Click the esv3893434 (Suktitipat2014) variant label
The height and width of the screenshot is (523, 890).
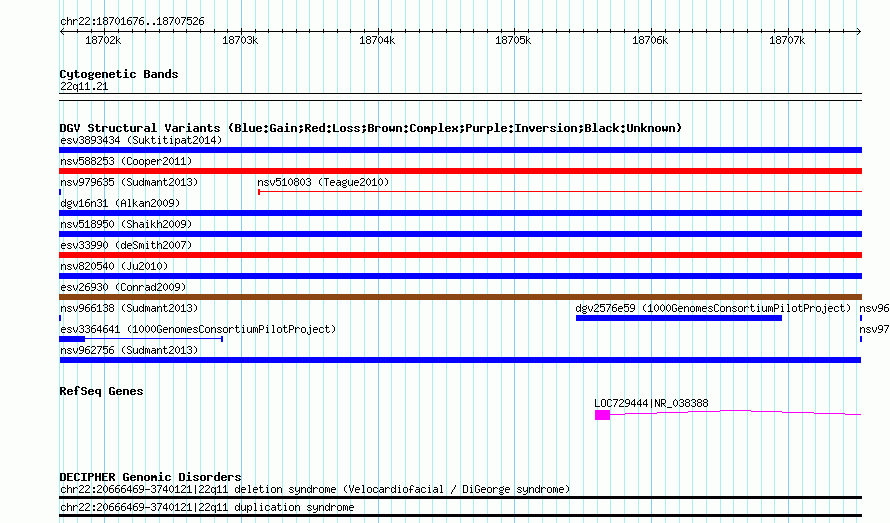[141, 140]
